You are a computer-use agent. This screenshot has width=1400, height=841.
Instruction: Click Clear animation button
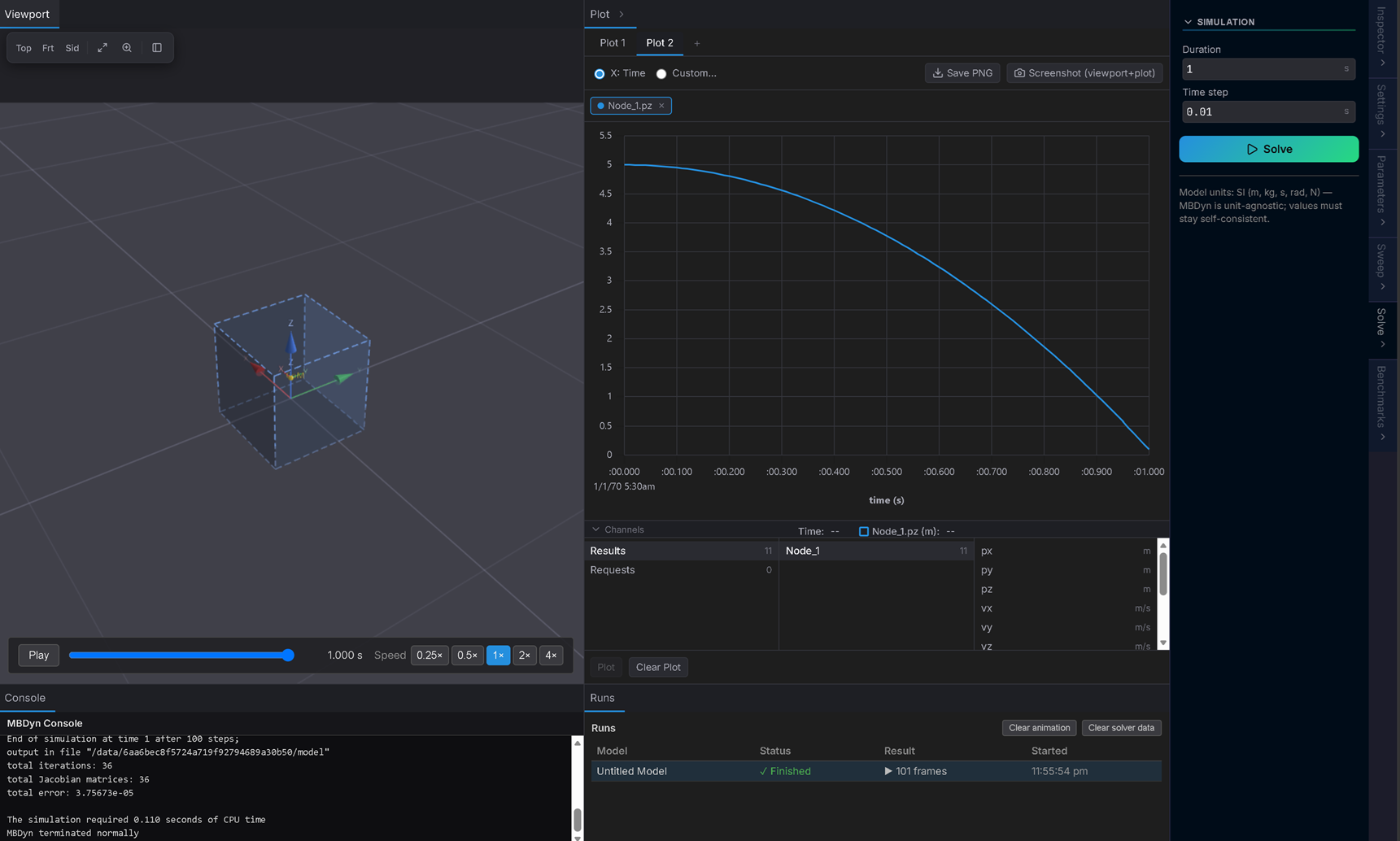(x=1039, y=728)
